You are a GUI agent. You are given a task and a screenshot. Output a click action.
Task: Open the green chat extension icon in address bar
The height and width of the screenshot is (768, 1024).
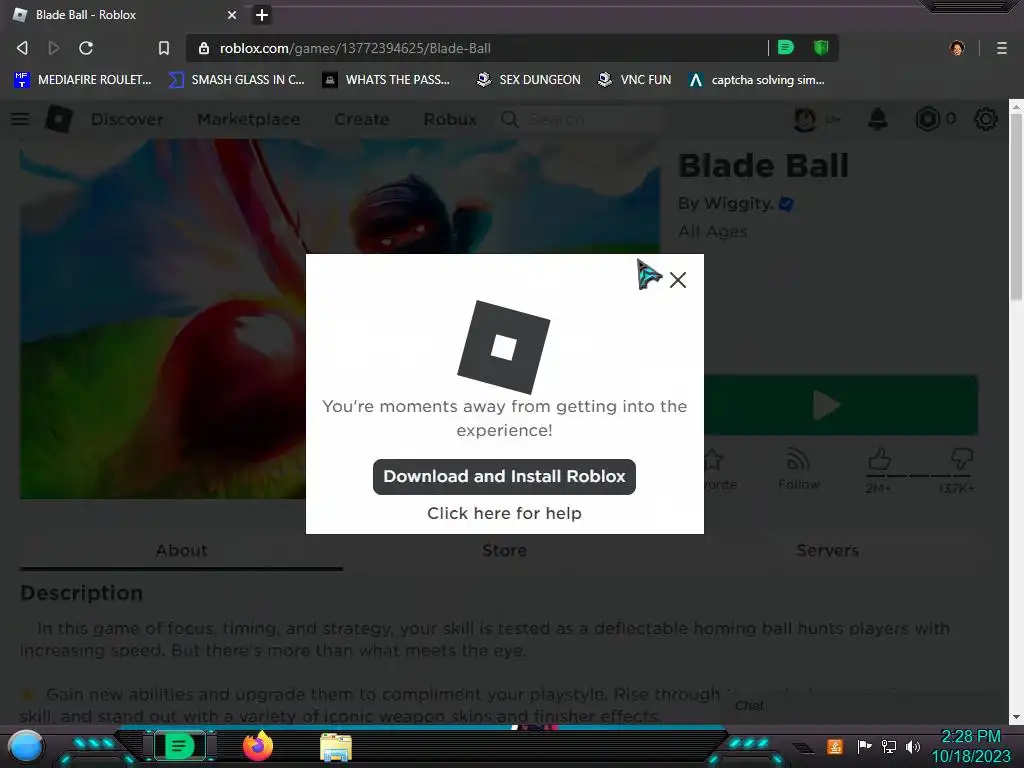point(786,47)
